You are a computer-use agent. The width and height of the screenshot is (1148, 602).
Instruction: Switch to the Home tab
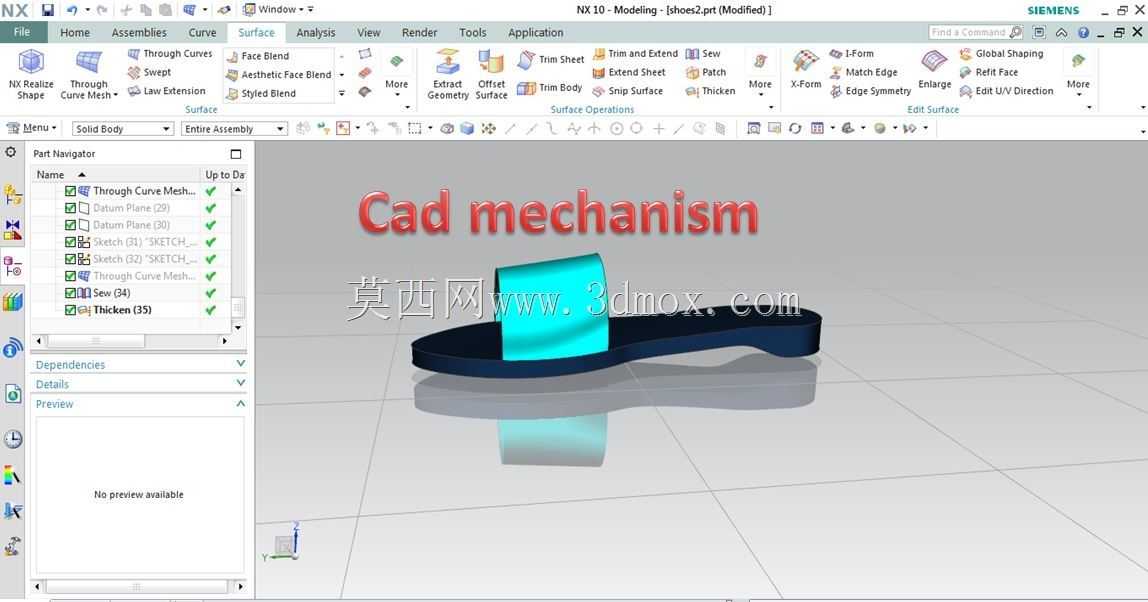click(75, 33)
